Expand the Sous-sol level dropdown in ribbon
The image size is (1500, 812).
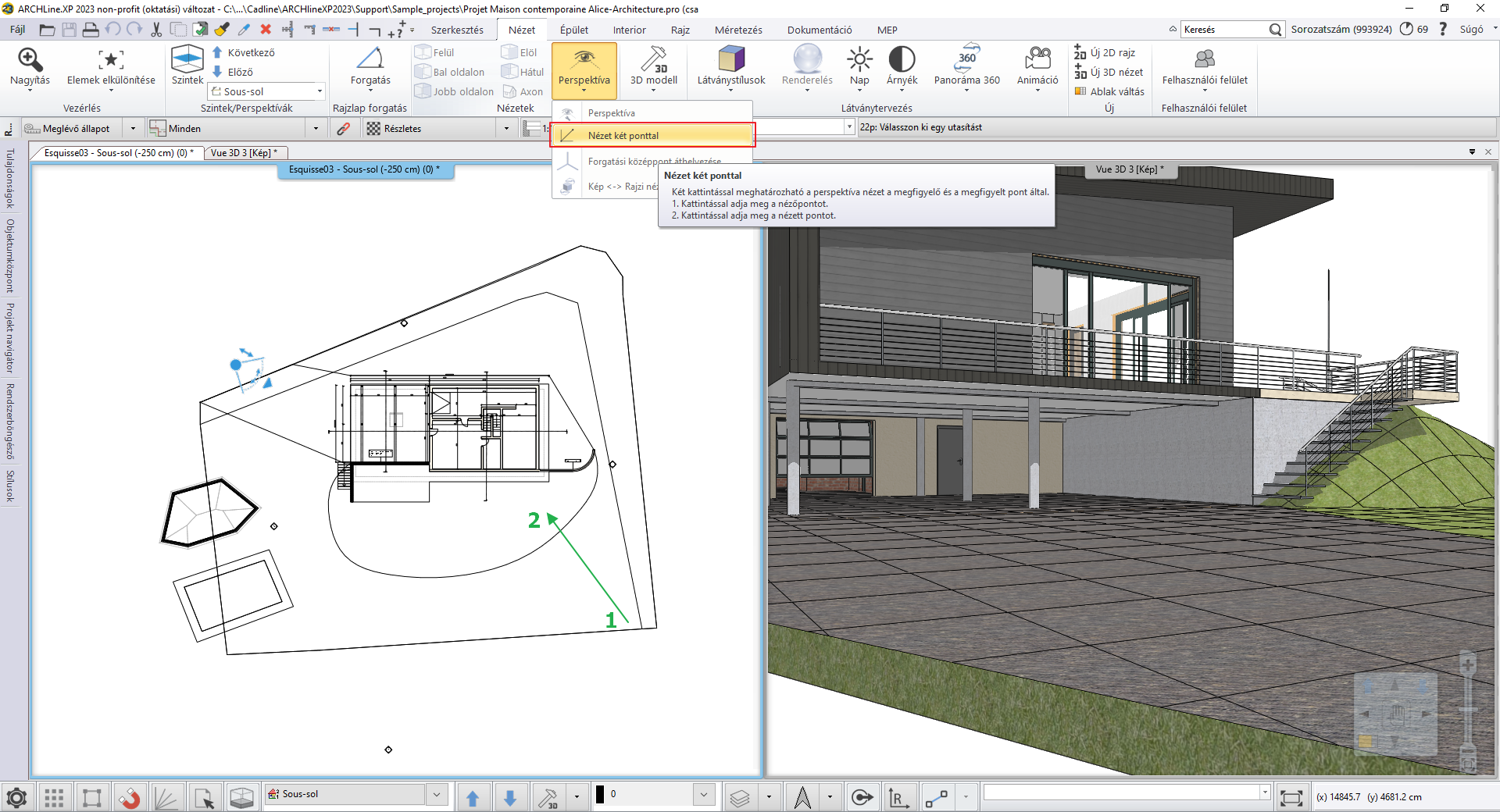coord(320,91)
